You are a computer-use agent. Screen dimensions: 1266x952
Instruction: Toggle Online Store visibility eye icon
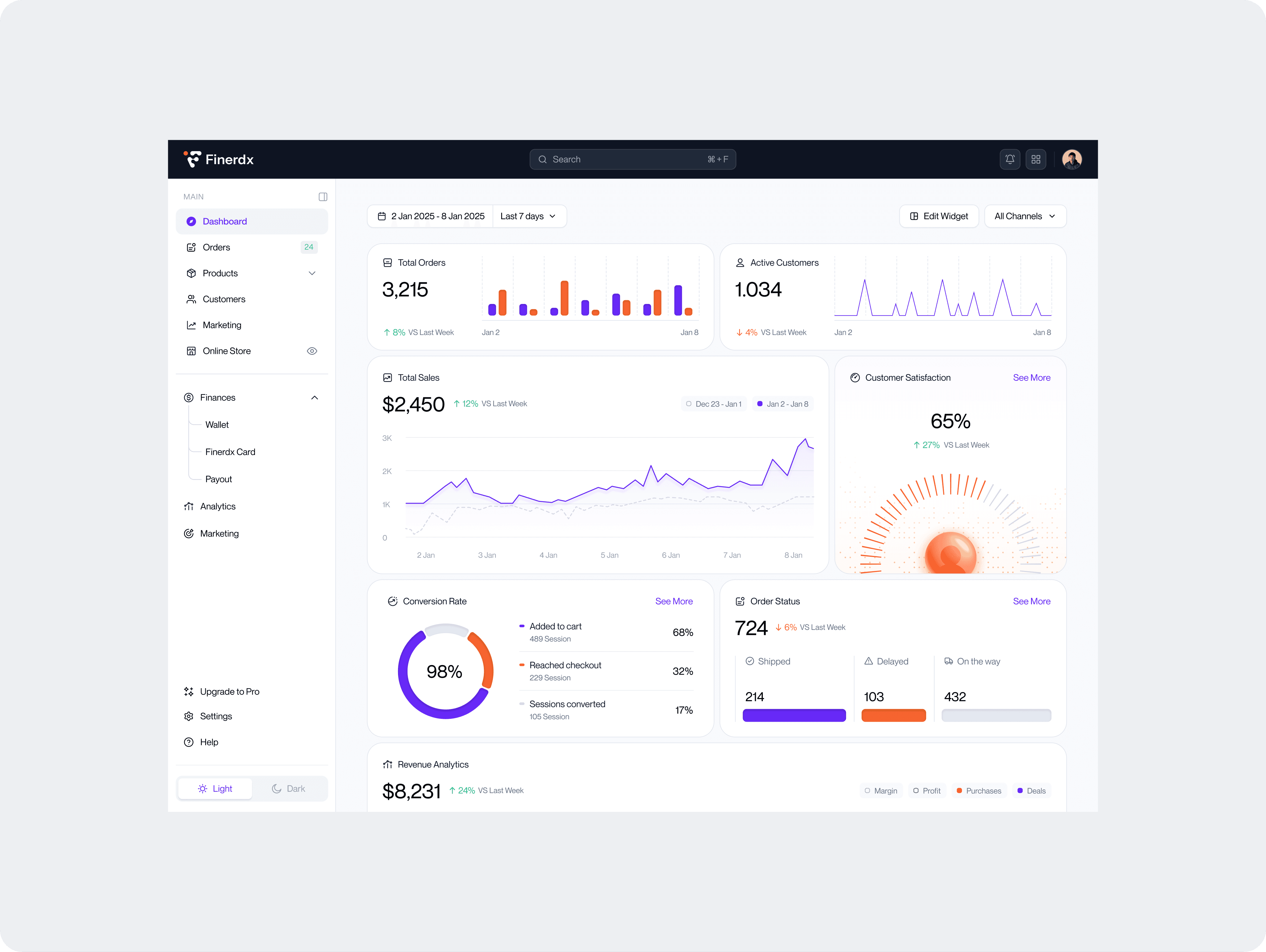tap(312, 351)
